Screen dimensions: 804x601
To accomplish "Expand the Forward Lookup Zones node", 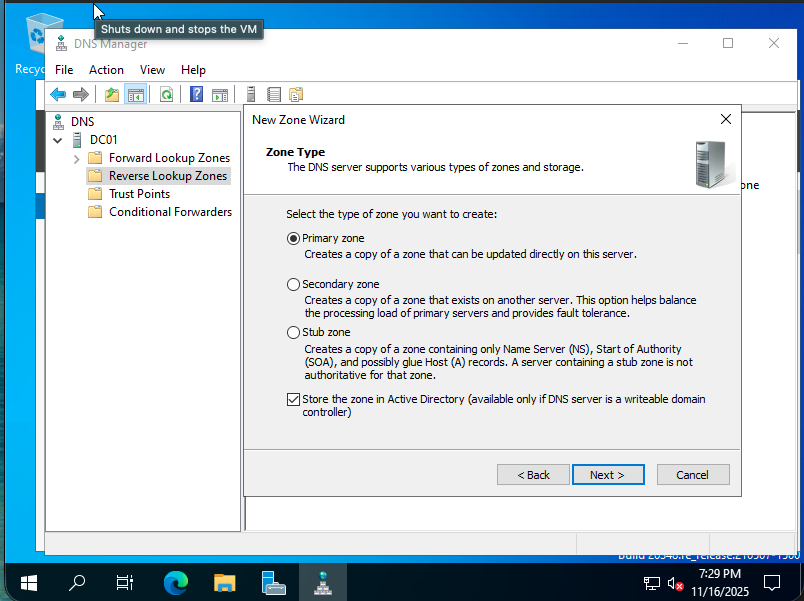I will coord(77,158).
